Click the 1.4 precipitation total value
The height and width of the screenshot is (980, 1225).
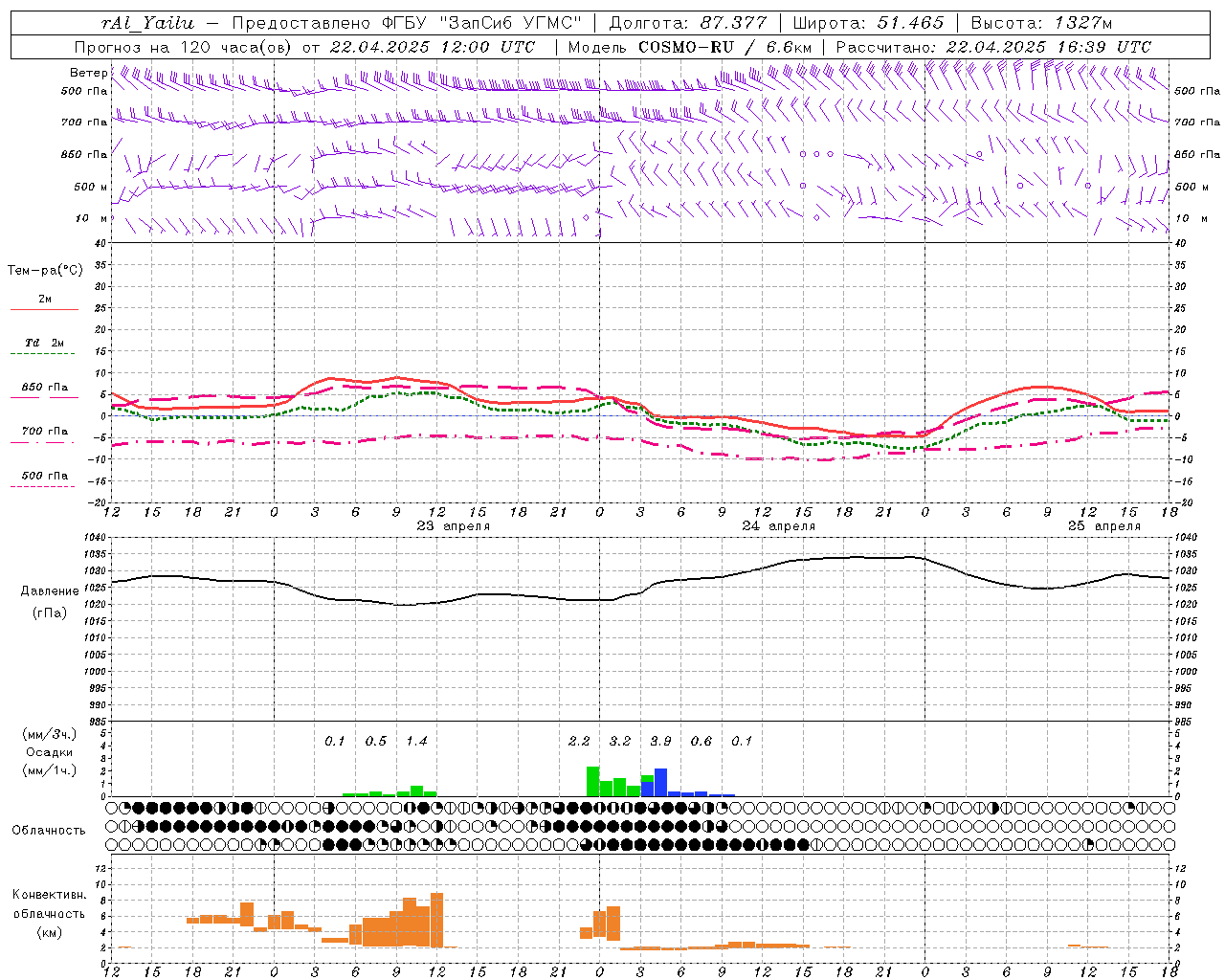[x=416, y=741]
